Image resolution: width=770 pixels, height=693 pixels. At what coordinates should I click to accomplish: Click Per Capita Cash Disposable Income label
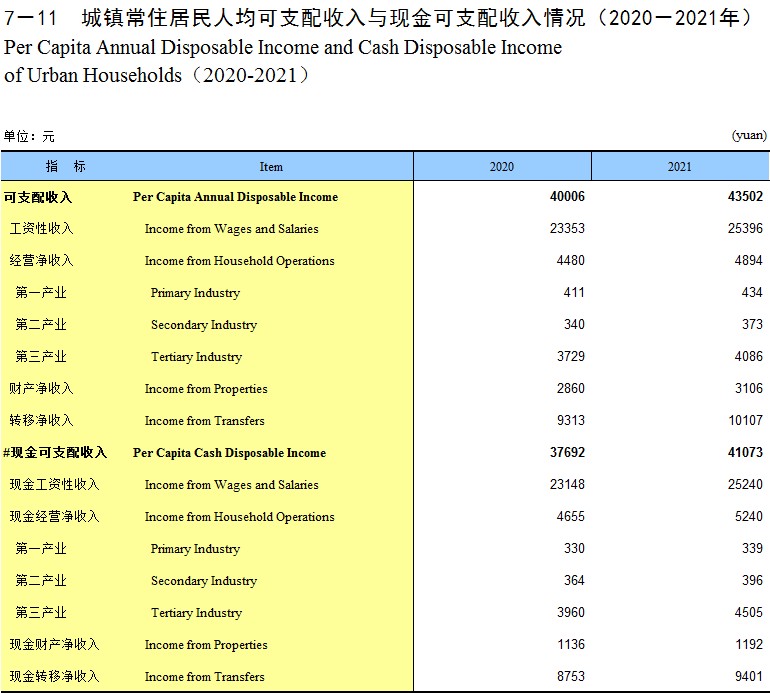coord(229,453)
